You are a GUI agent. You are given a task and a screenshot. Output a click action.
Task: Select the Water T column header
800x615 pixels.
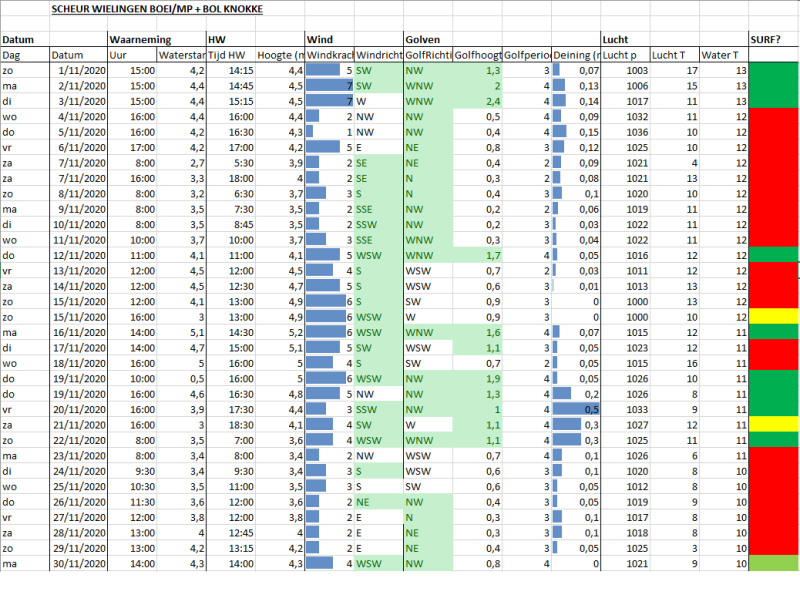pos(724,55)
